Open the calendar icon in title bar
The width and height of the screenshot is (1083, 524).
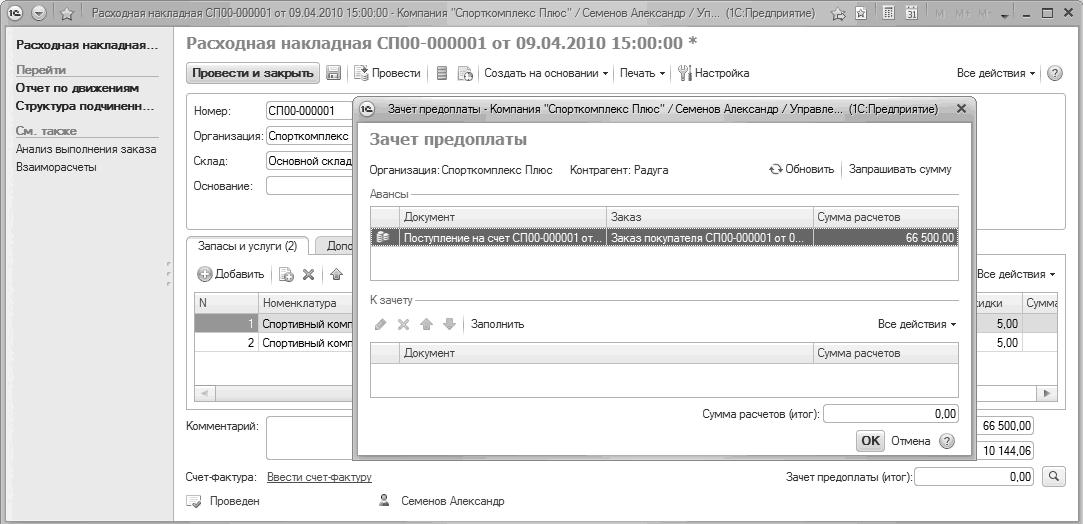click(x=912, y=13)
